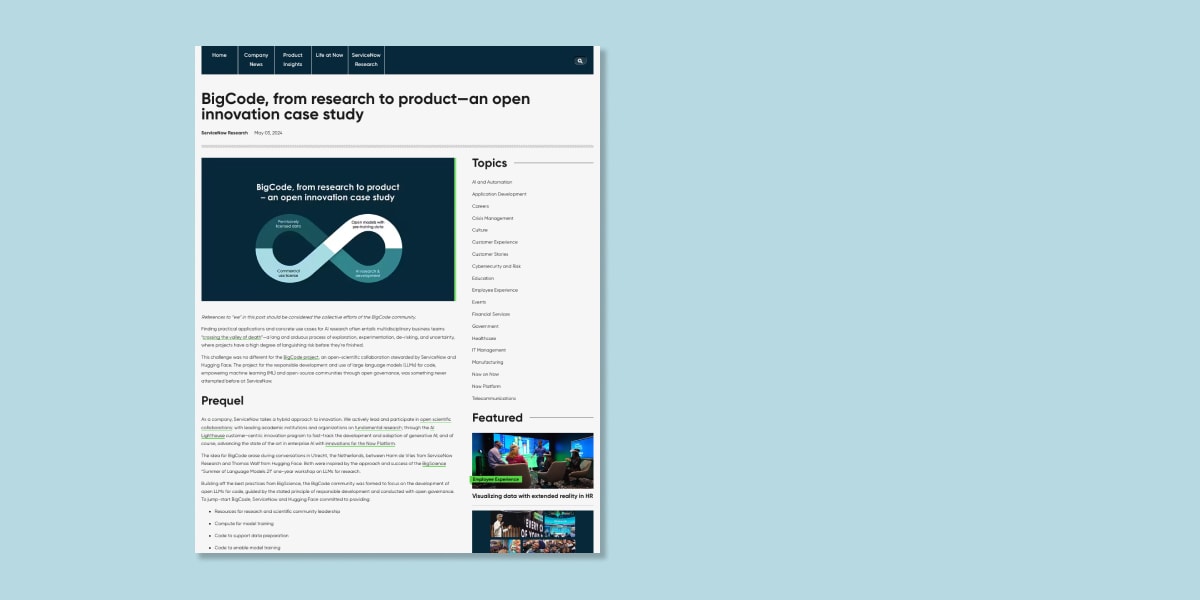The height and width of the screenshot is (600, 1200).
Task: Click the "Compute for model training" bullet
Action: click(242, 523)
